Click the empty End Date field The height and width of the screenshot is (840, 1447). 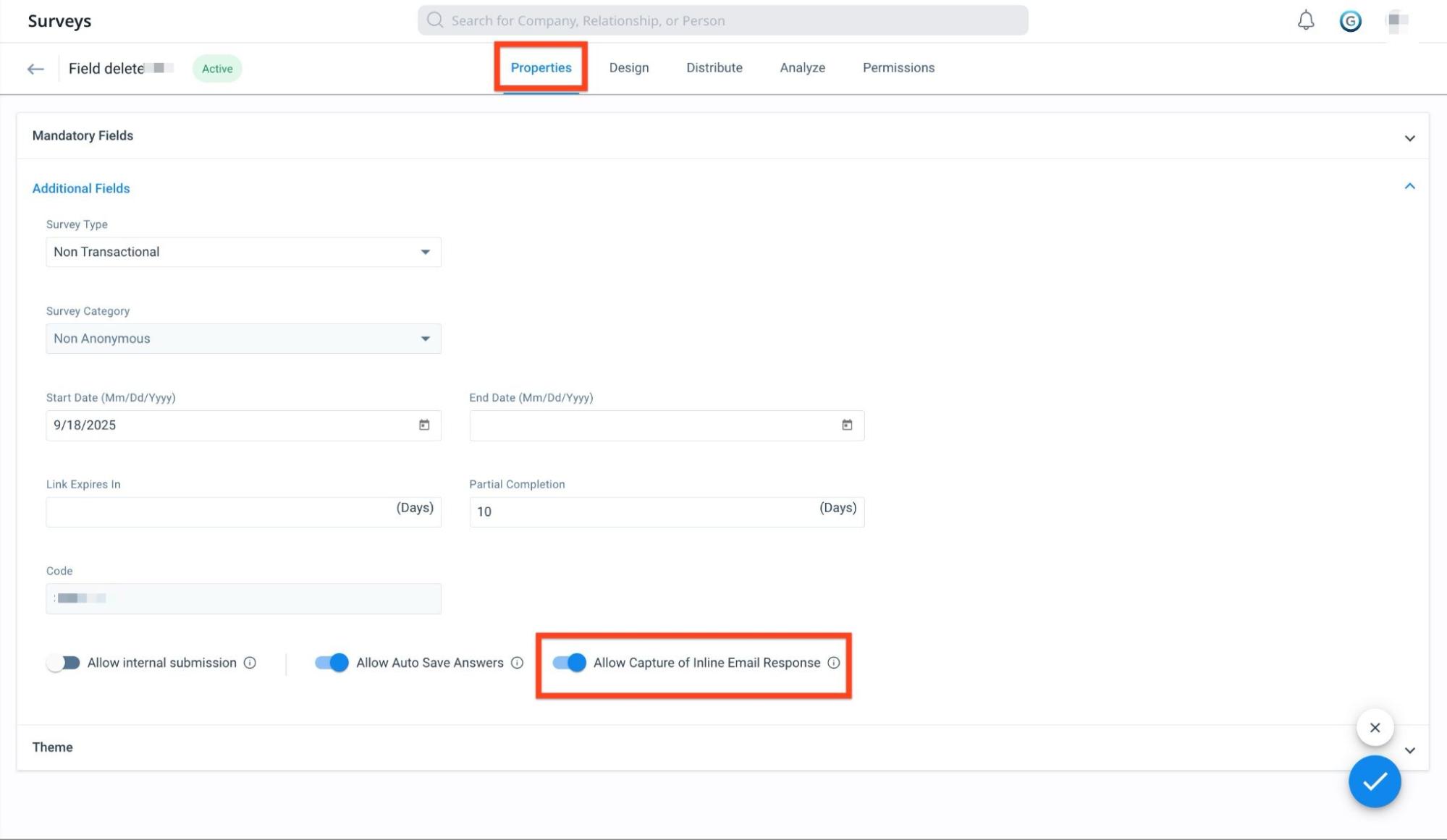point(667,425)
